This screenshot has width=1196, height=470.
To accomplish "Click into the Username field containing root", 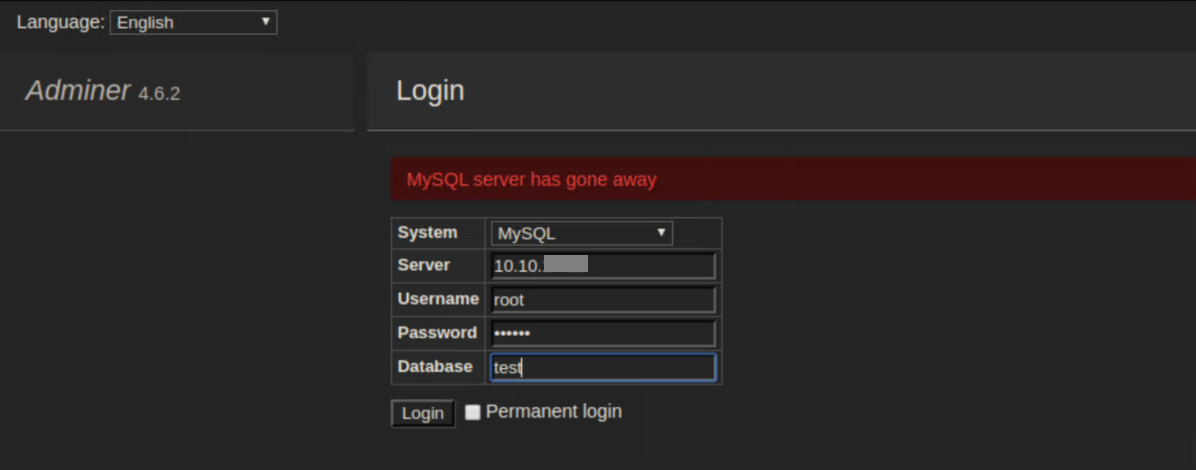I will (603, 300).
